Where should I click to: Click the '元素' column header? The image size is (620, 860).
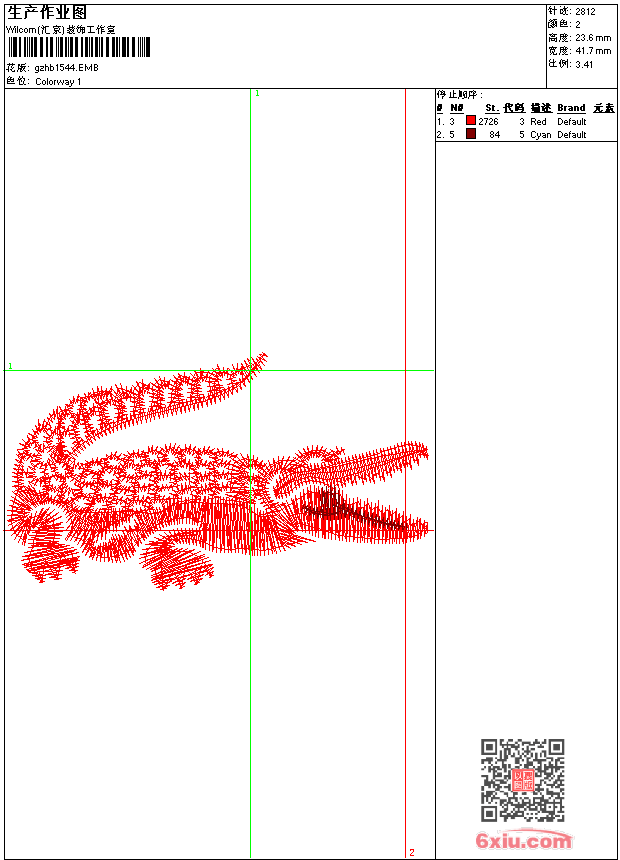[x=604, y=108]
